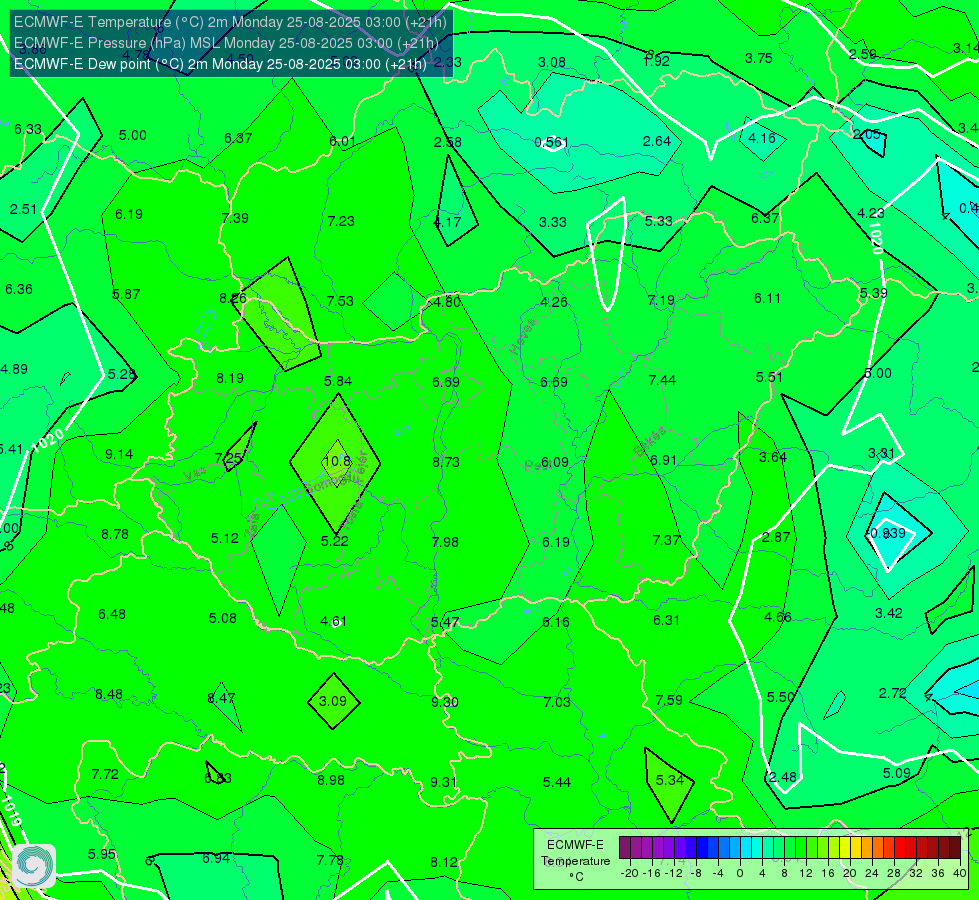This screenshot has width=979, height=900.
Task: Click the 3.33 map value
Action: pos(553,222)
